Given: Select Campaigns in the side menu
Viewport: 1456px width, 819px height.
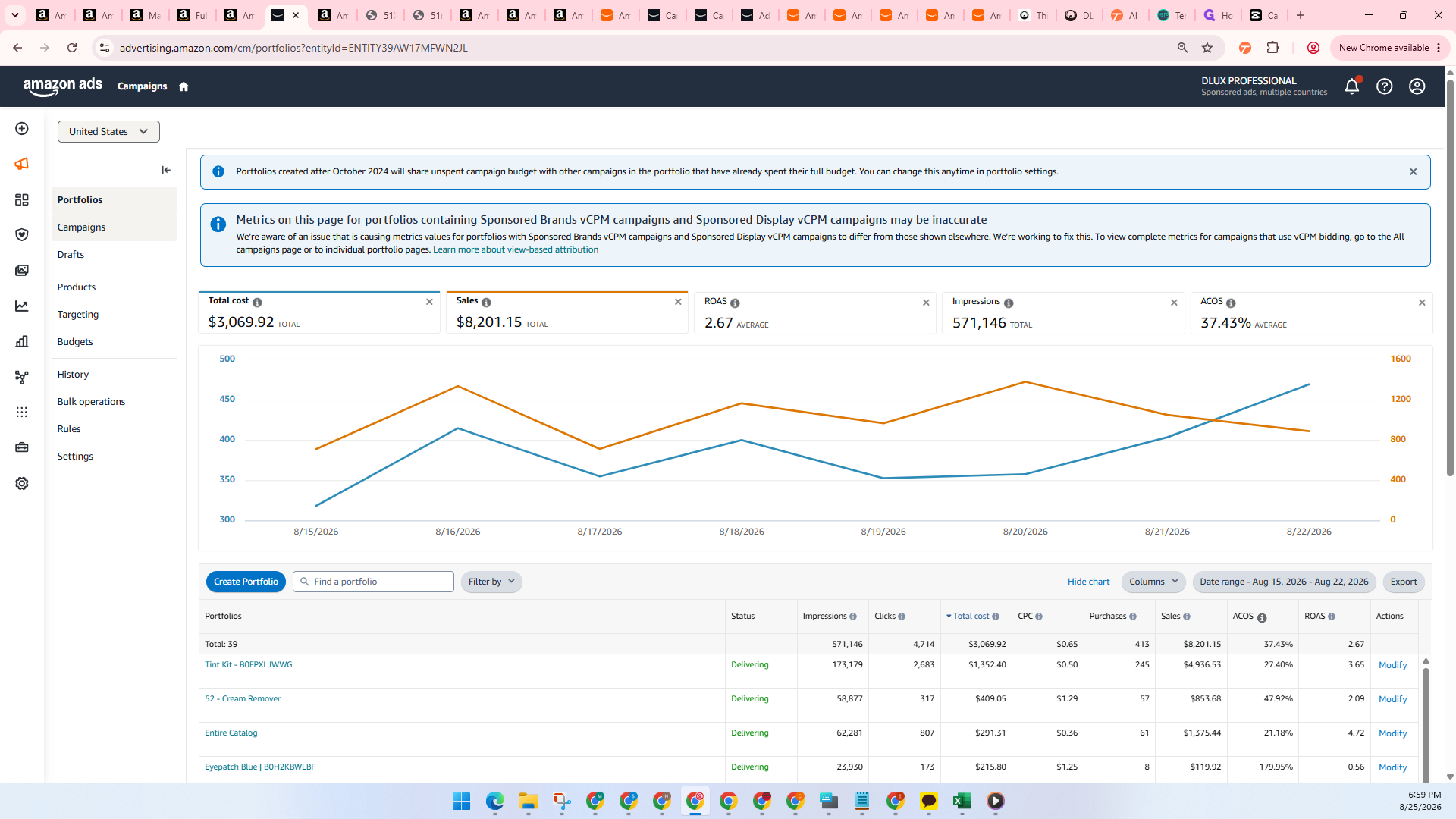Looking at the screenshot, I should 115,227.
